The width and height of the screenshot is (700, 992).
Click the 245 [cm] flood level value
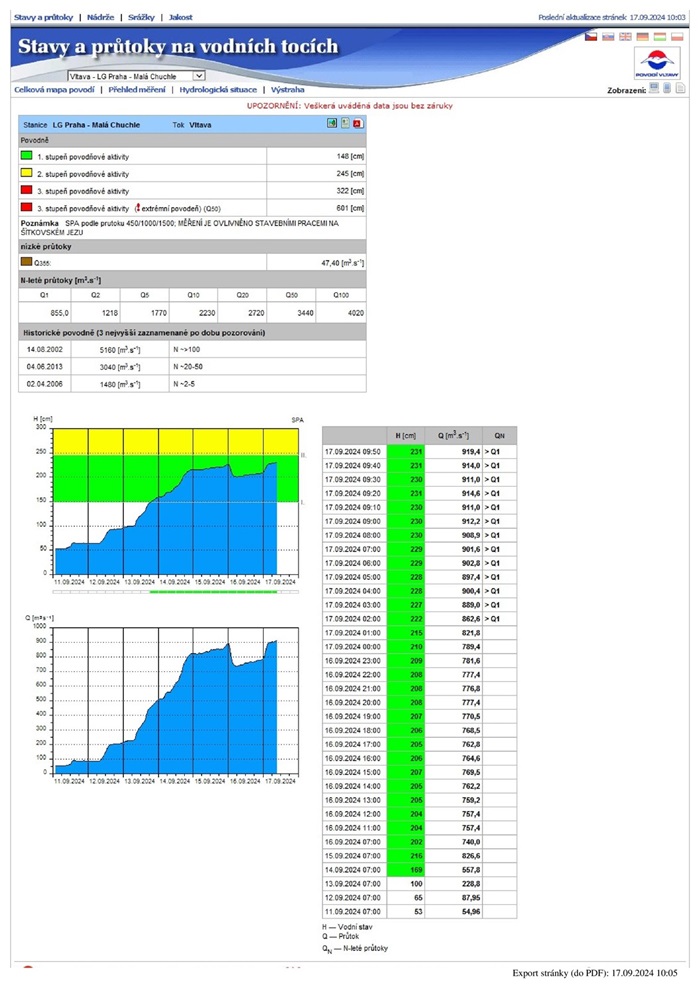pos(350,173)
